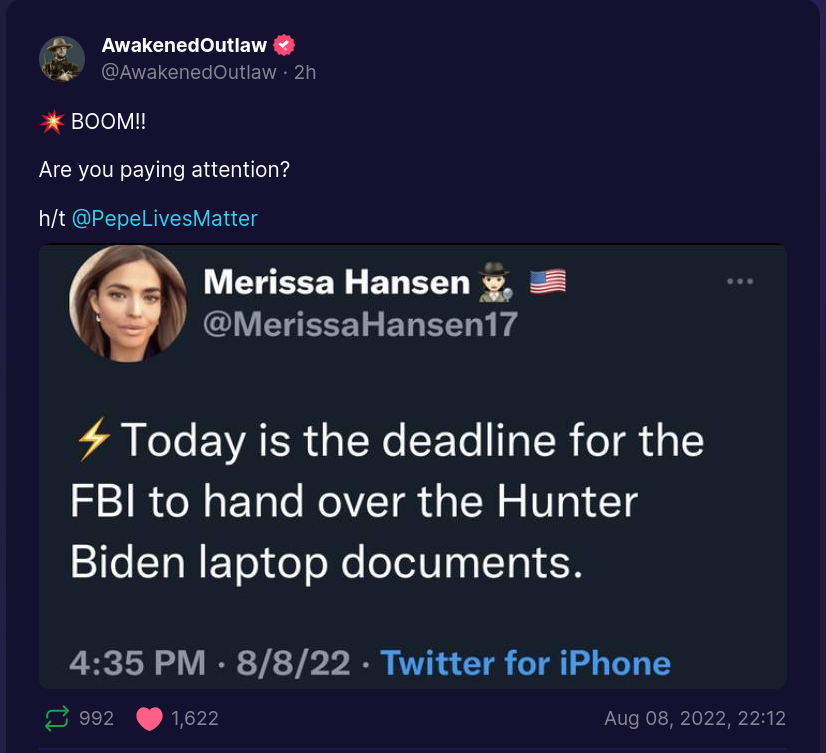
Task: Click the lightning bolt emoji in tweet
Action: [94, 441]
